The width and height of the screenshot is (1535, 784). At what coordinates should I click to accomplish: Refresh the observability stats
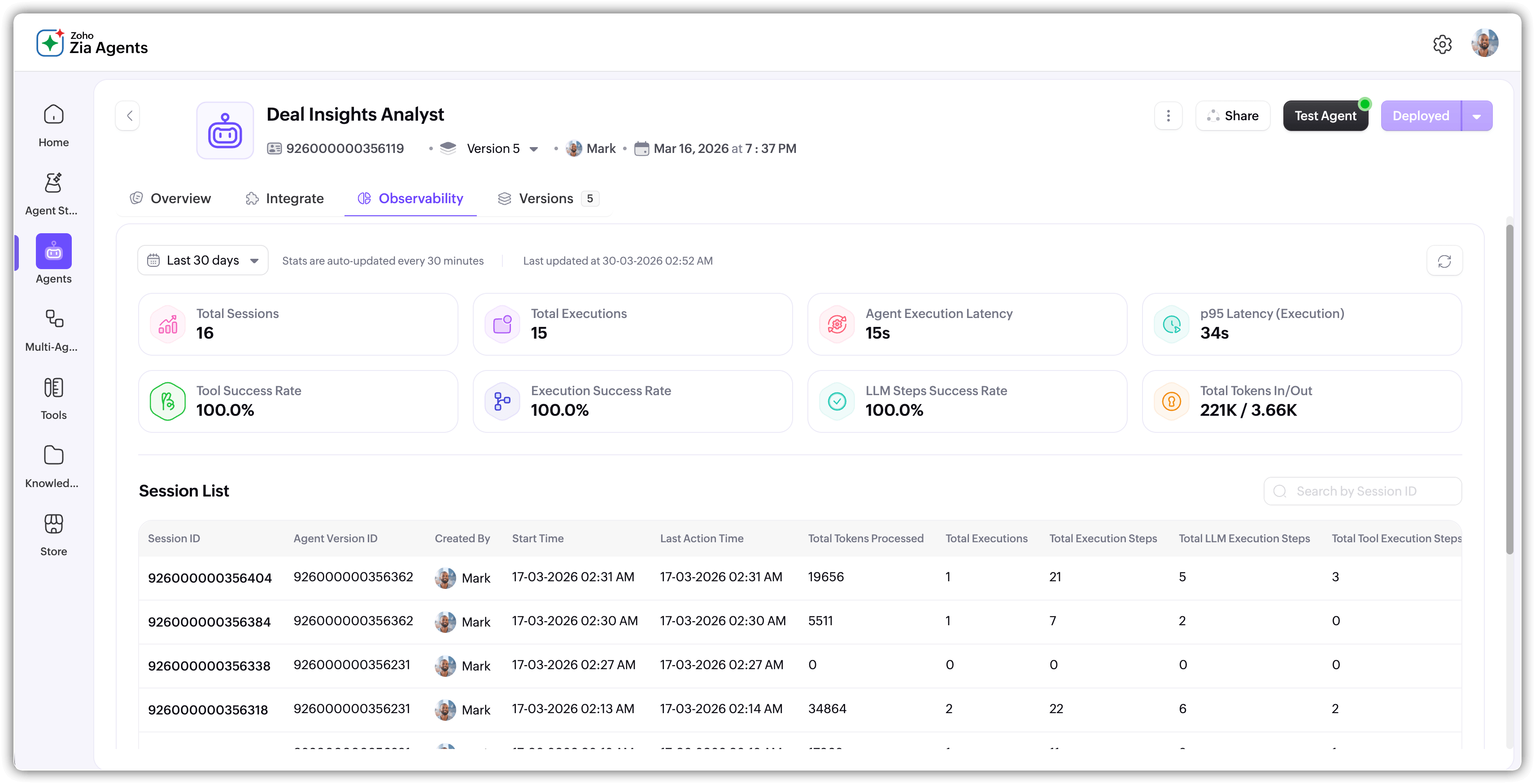click(1444, 261)
